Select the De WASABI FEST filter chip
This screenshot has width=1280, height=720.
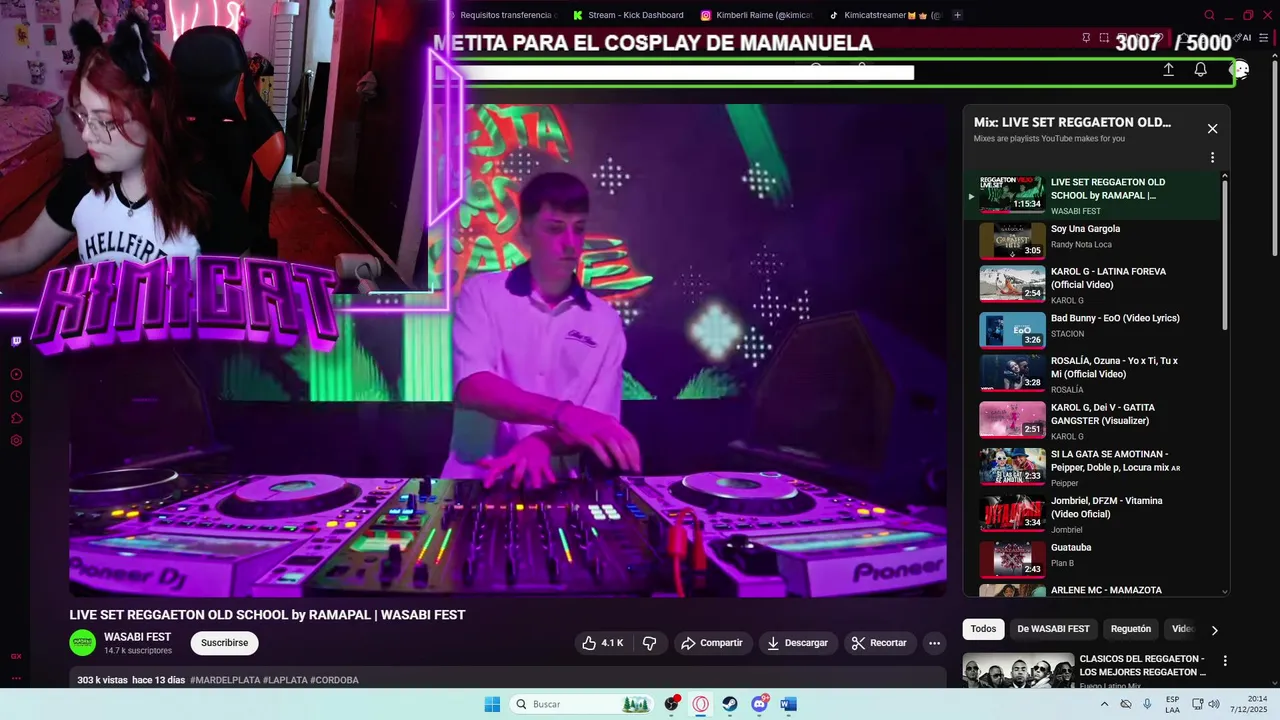coord(1053,629)
